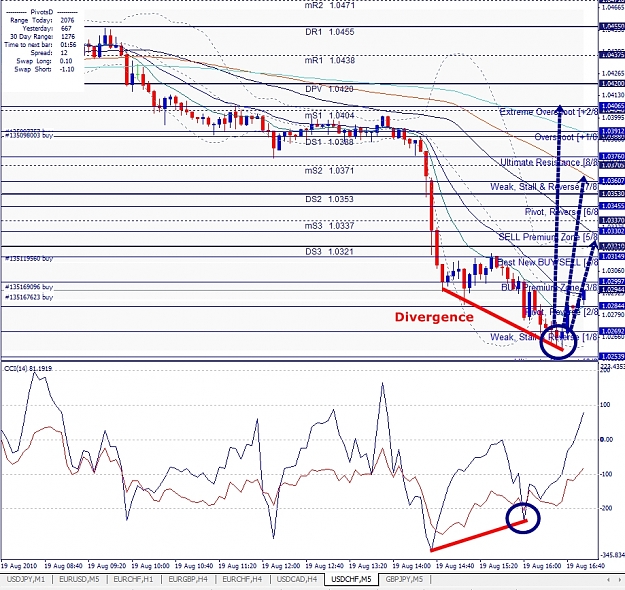
Task: Select the SELL Premium Zone [5/8 label
Action: tap(548, 237)
